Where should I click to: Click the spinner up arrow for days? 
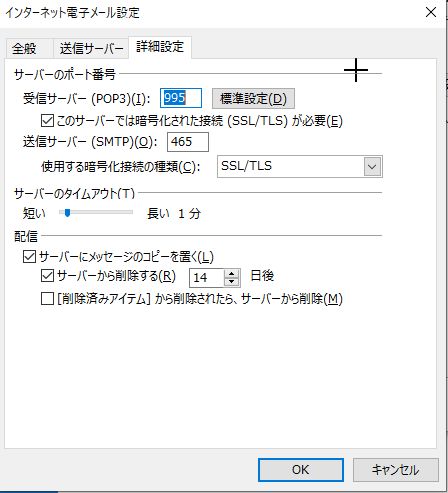[x=232, y=274]
